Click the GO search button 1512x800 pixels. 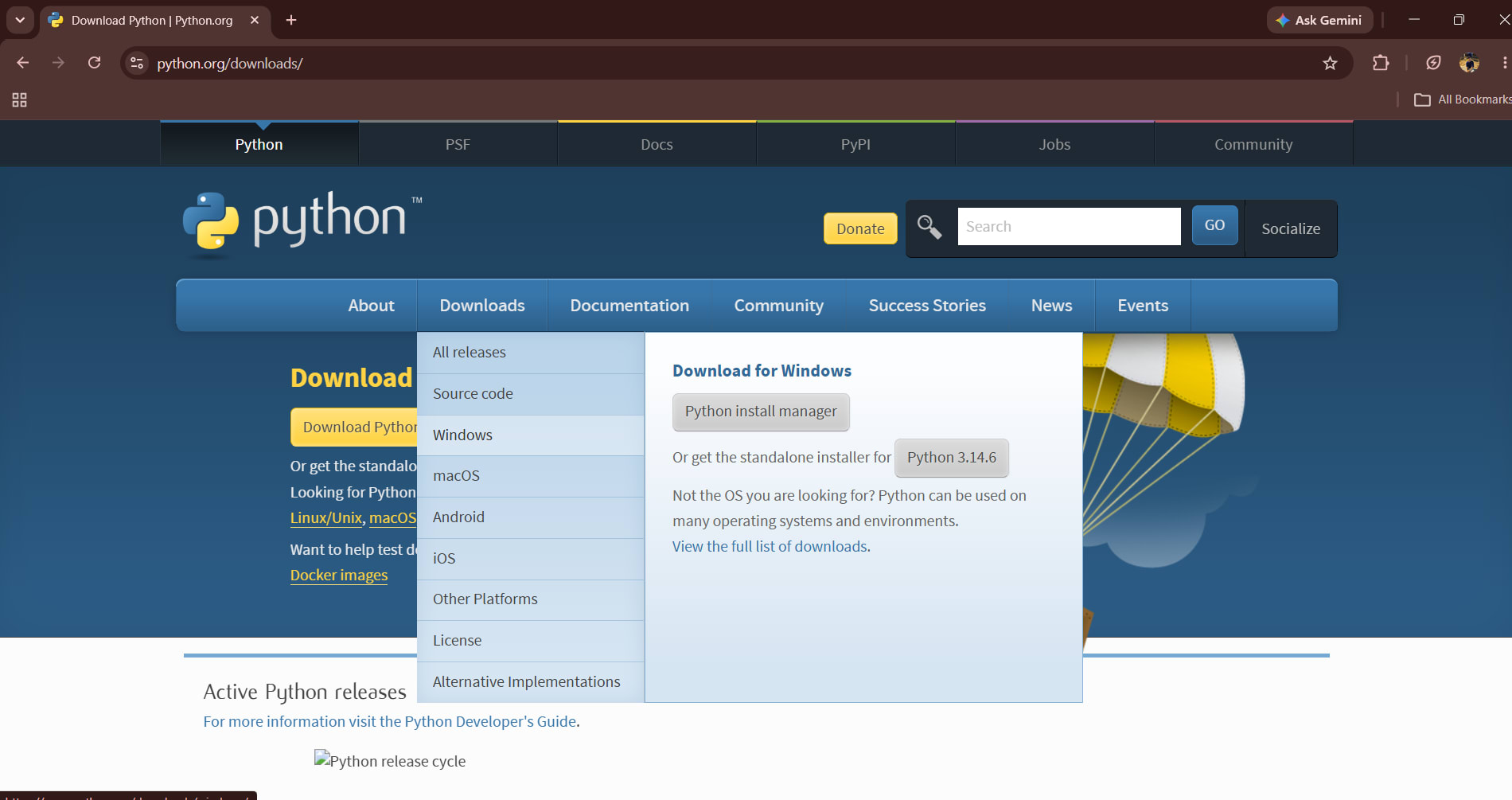pyautogui.click(x=1214, y=225)
